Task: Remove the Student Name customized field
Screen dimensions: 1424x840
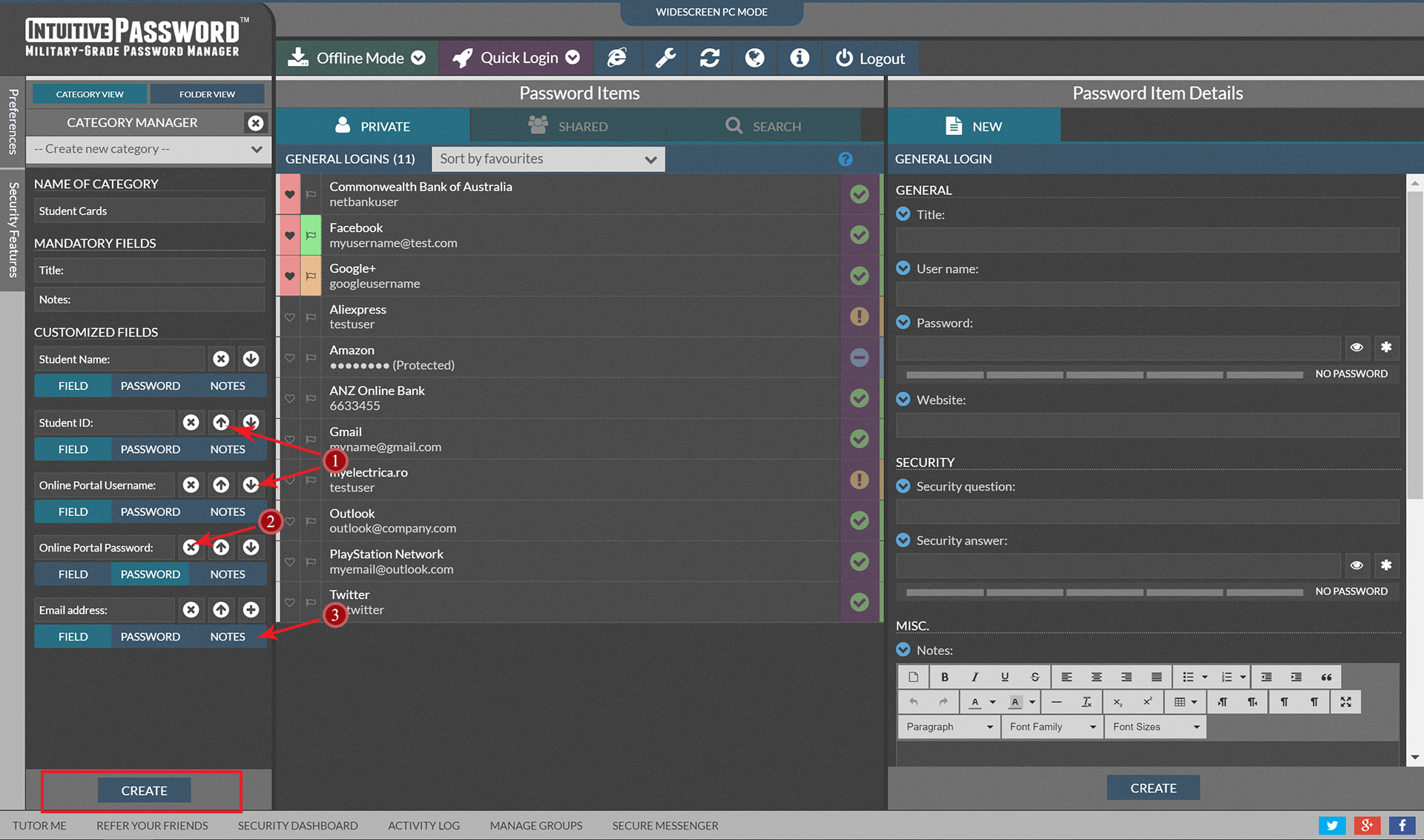Action: point(221,359)
